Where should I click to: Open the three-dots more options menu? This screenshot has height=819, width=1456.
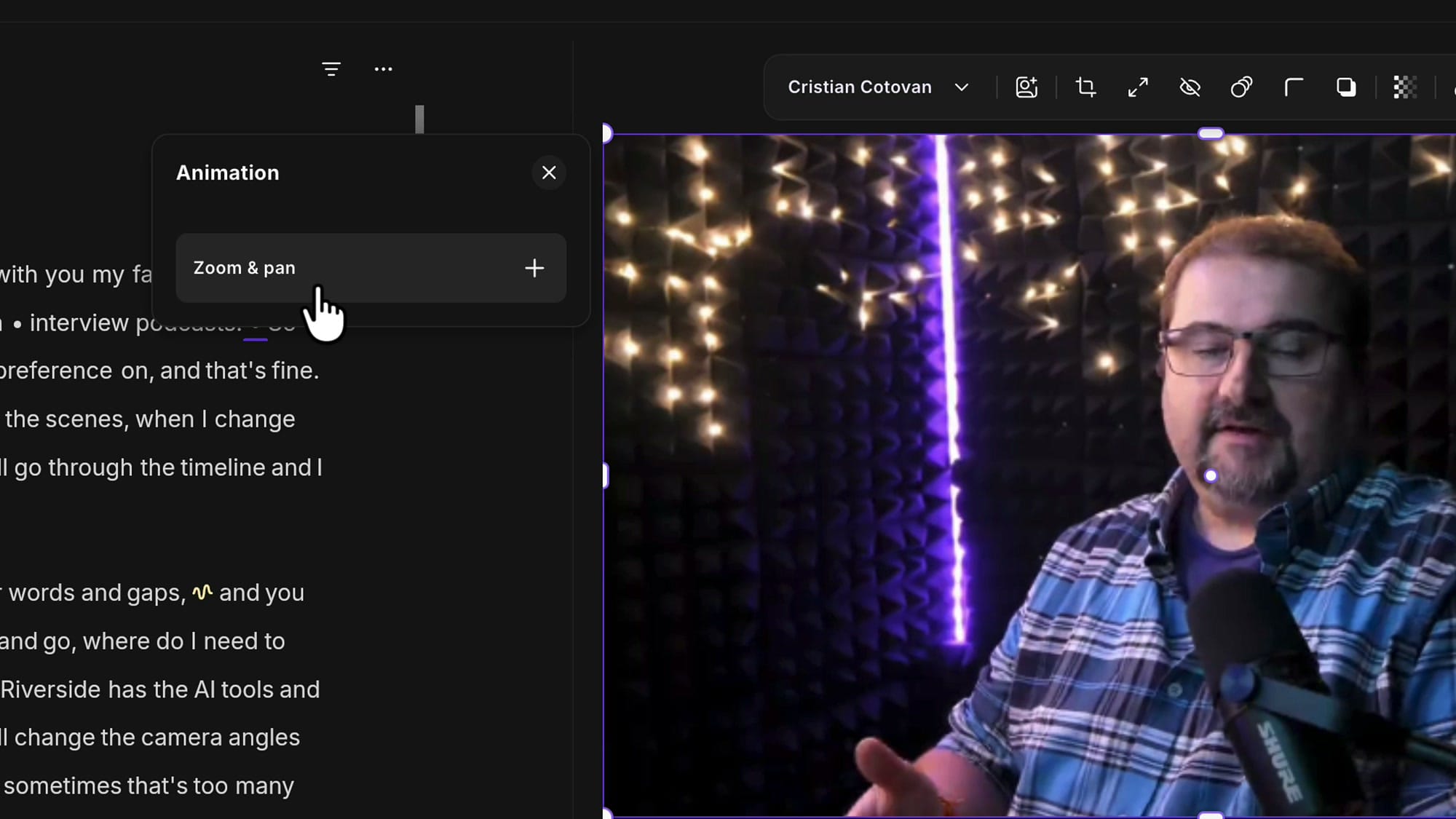tap(383, 69)
